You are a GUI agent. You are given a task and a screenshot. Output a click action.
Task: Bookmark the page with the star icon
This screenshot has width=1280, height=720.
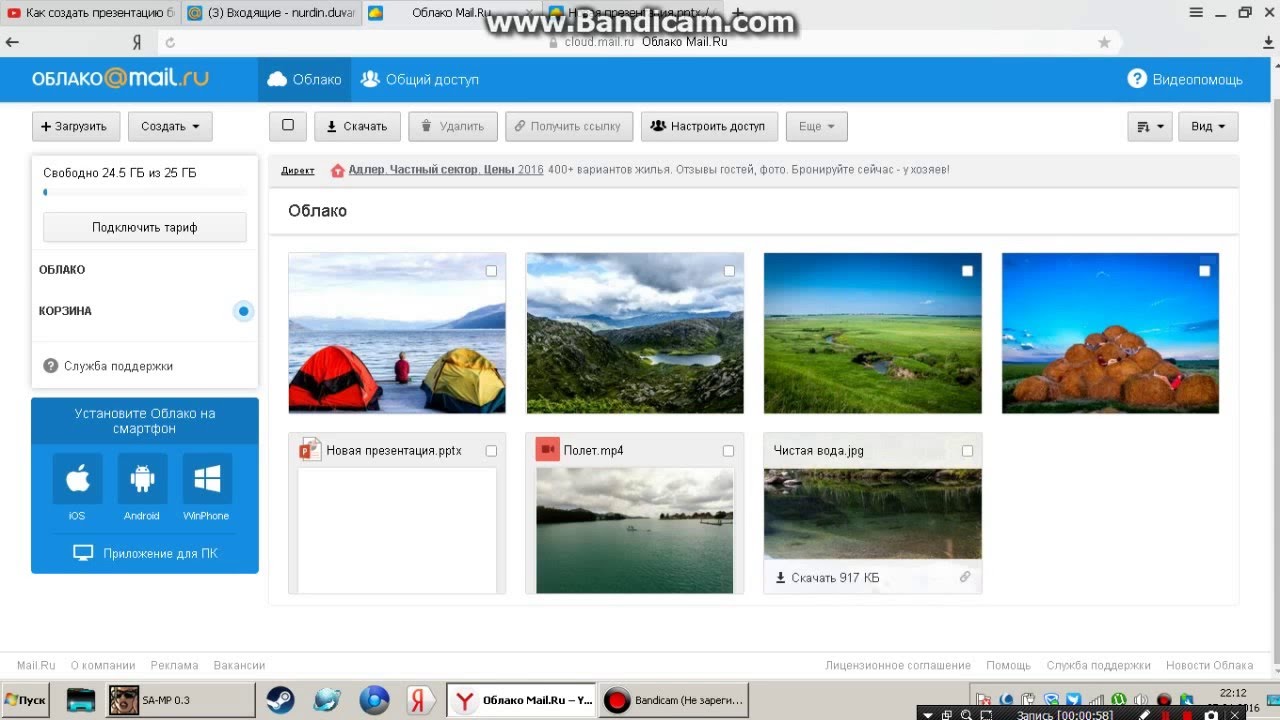click(1104, 42)
